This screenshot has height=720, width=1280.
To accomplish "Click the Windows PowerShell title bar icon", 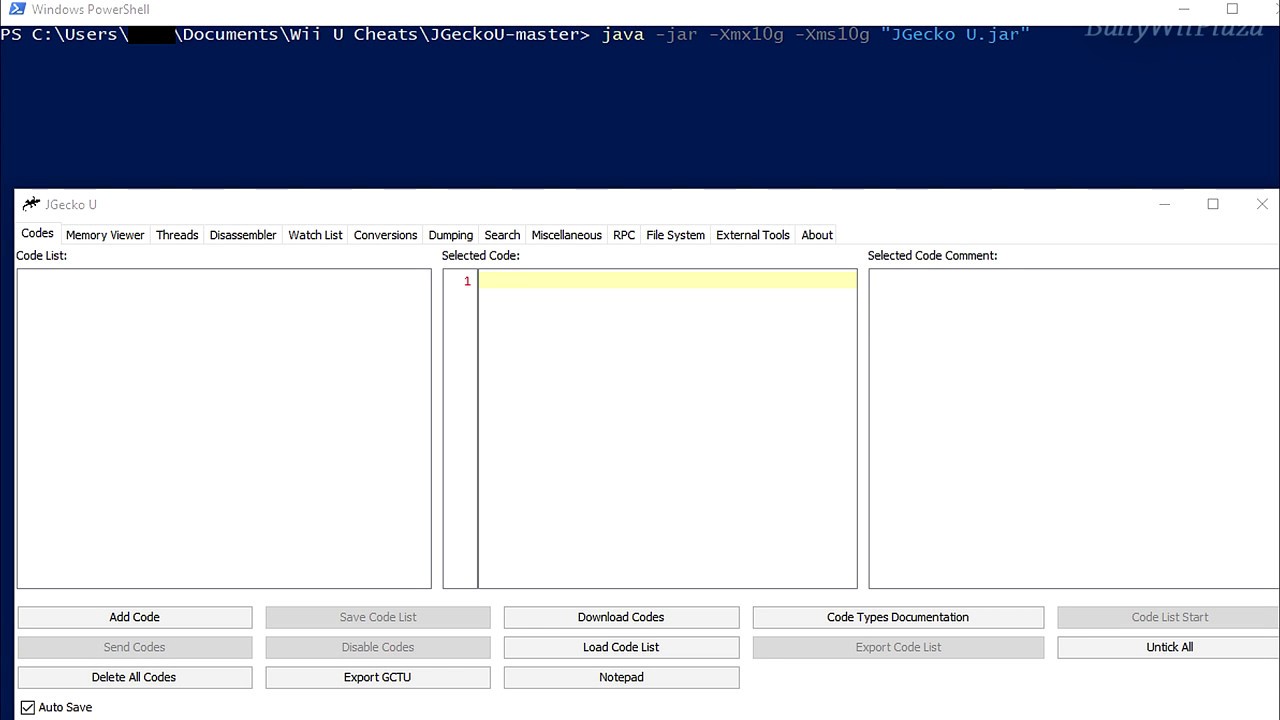I will (x=17, y=9).
